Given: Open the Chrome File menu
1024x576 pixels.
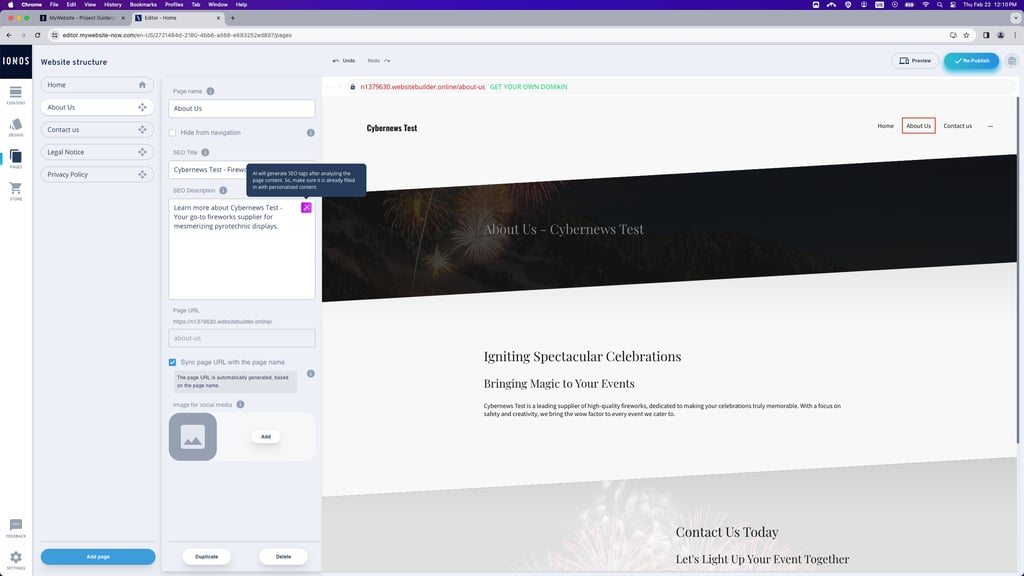Looking at the screenshot, I should tap(54, 5).
